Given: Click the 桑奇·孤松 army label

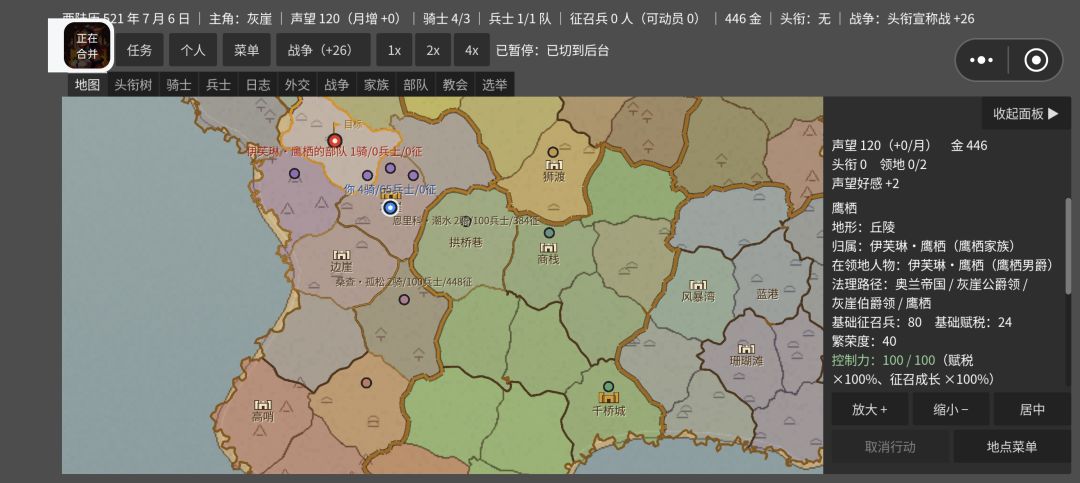Looking at the screenshot, I should point(404,282).
